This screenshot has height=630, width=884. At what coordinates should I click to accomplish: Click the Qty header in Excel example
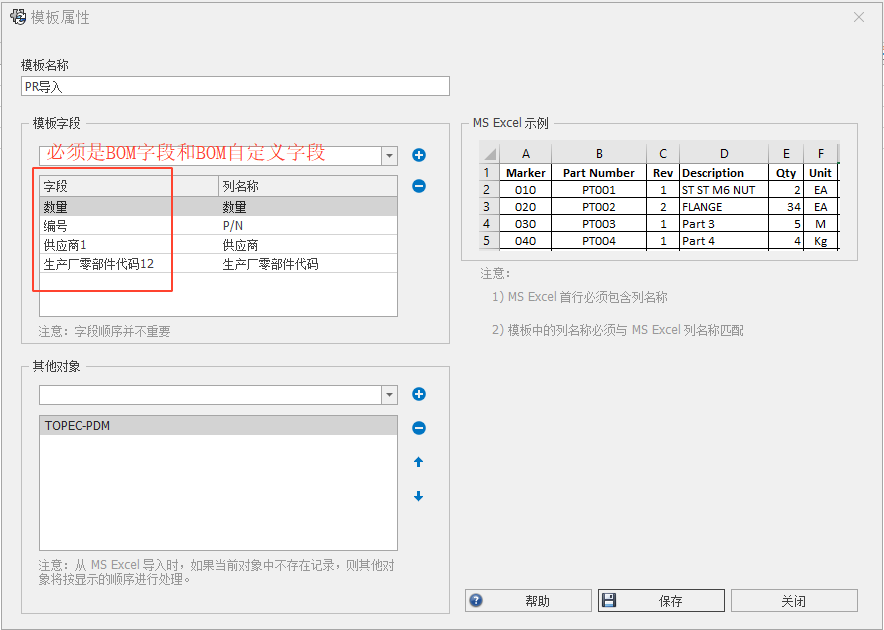[786, 173]
